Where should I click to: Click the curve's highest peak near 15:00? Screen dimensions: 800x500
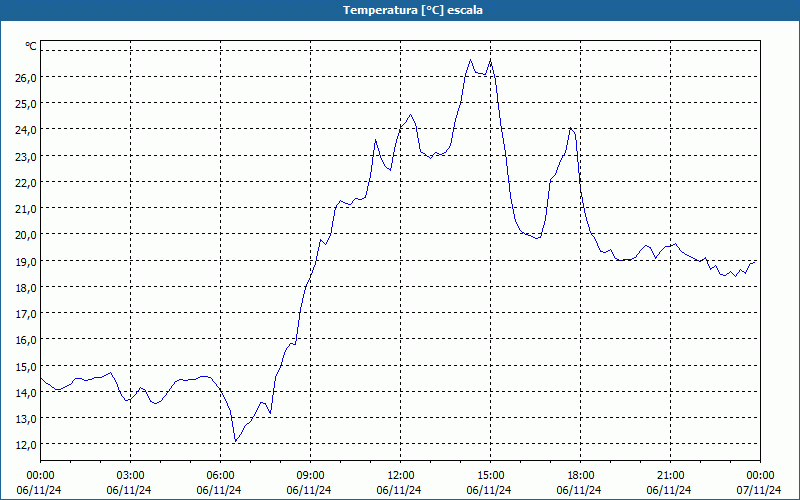pos(490,60)
